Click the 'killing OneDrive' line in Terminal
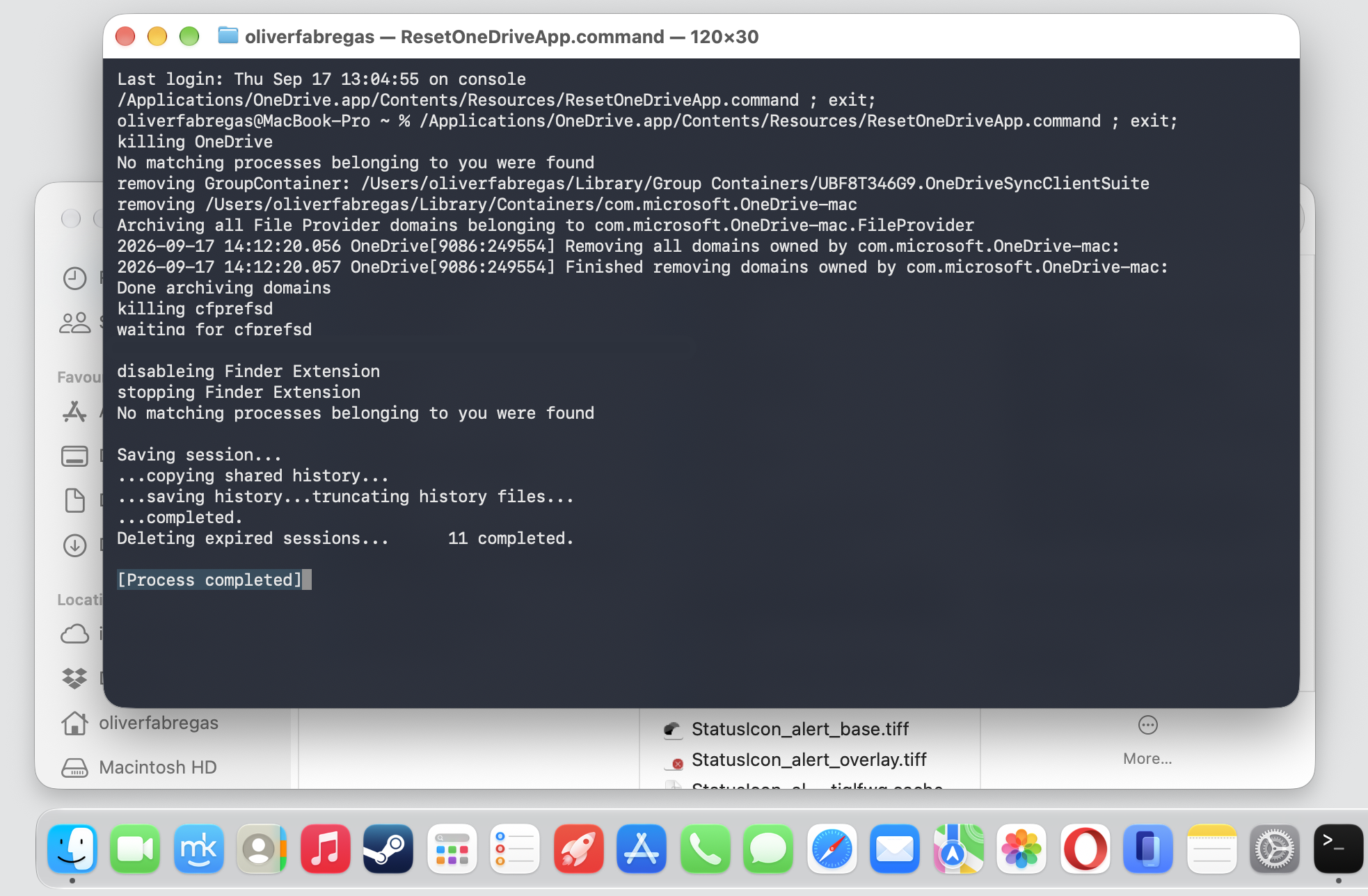This screenshot has height=896, width=1368. [195, 141]
